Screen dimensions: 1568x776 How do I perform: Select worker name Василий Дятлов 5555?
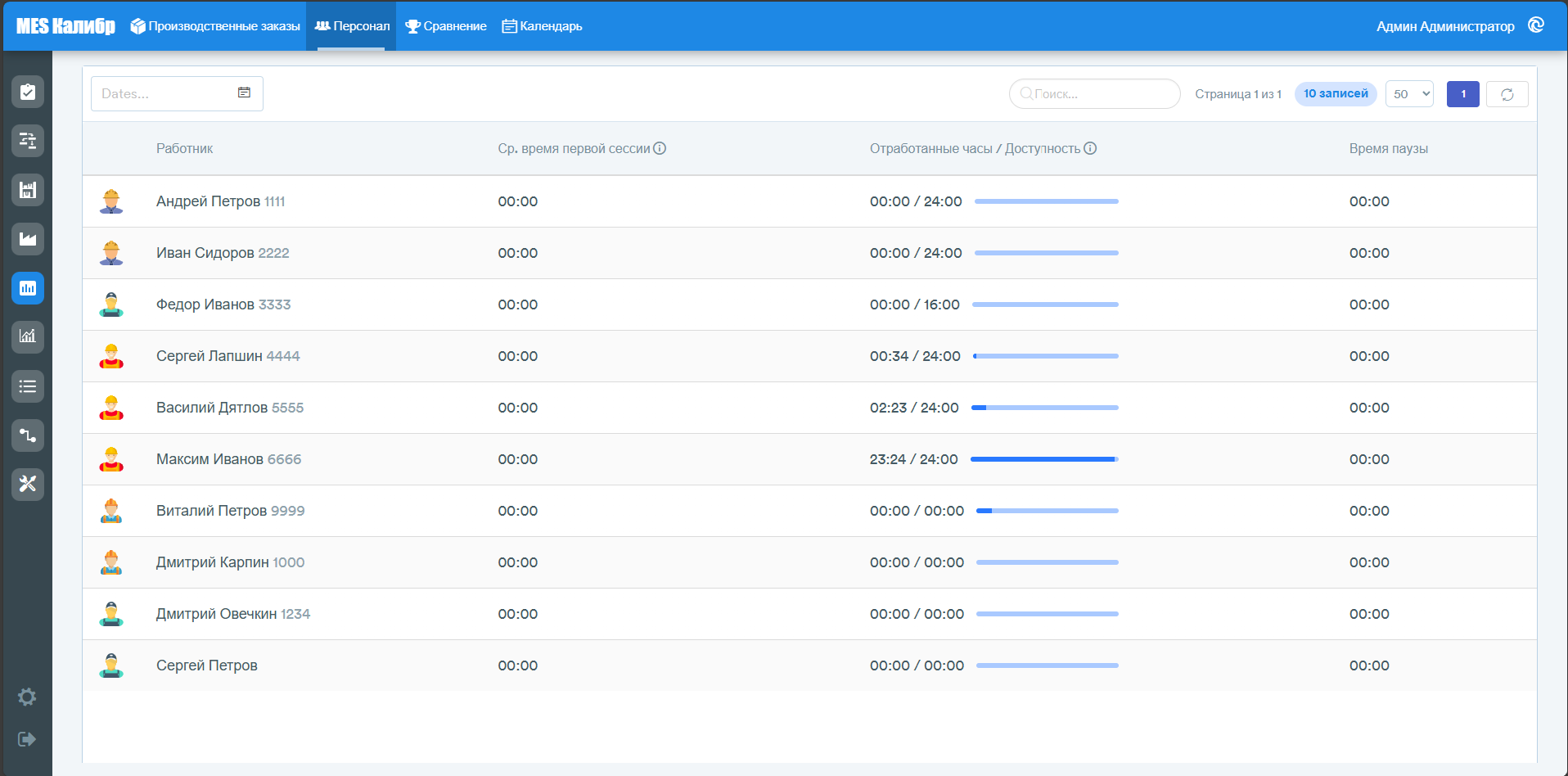(x=230, y=408)
